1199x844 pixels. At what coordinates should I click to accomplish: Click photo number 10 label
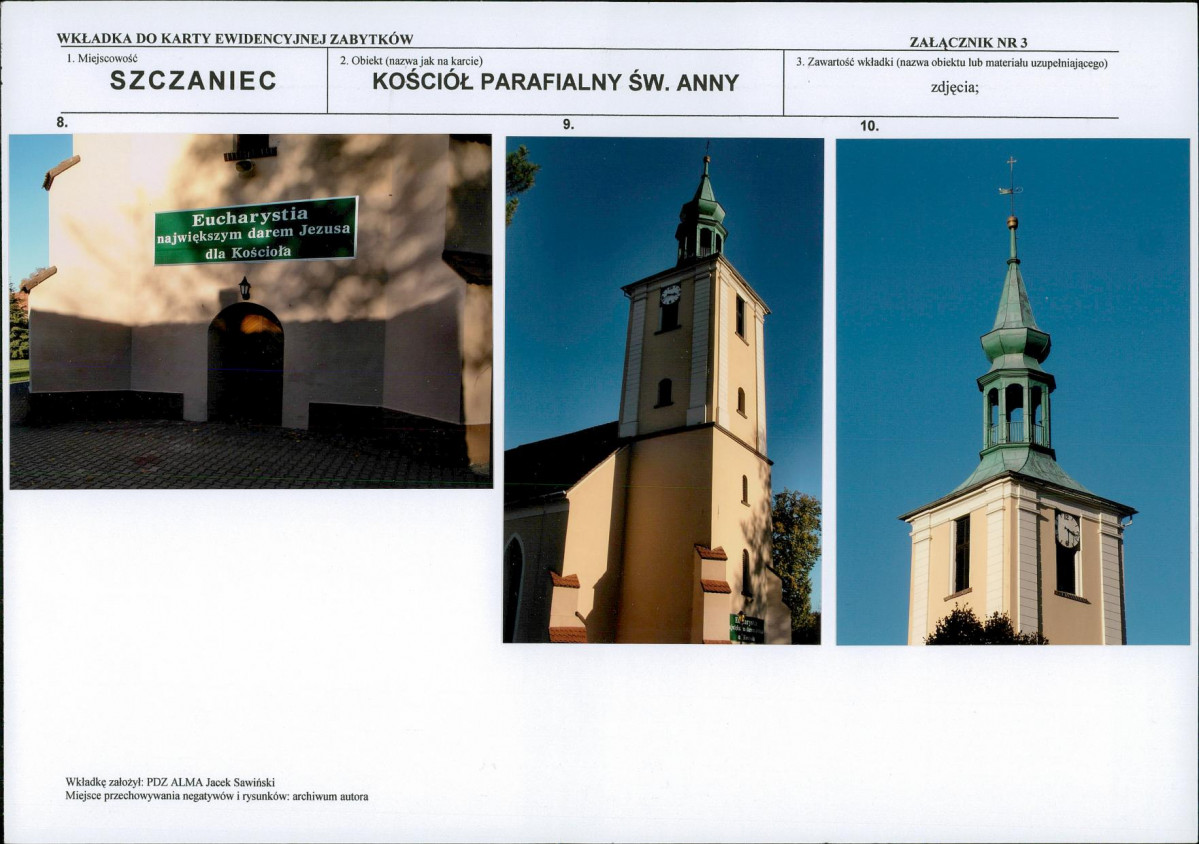869,126
